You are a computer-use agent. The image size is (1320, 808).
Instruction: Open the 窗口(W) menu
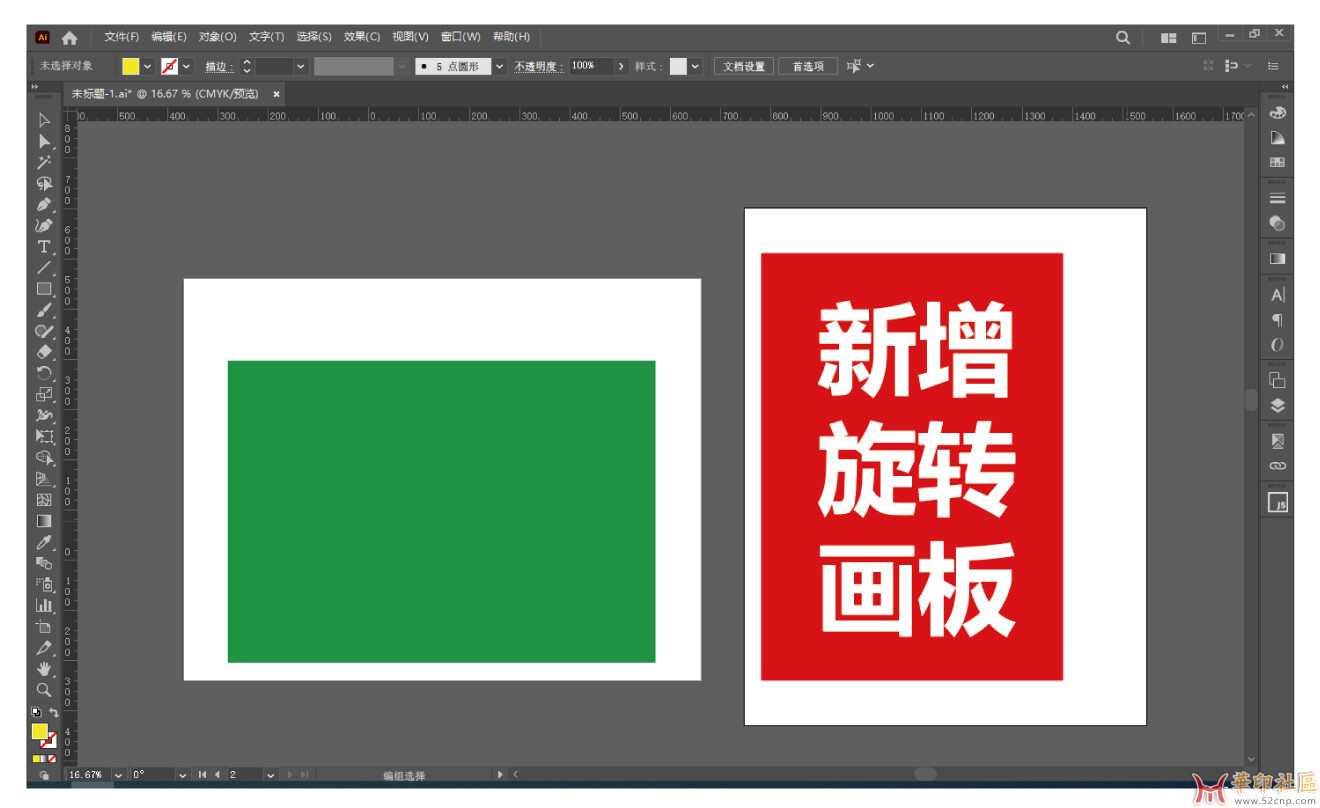460,37
